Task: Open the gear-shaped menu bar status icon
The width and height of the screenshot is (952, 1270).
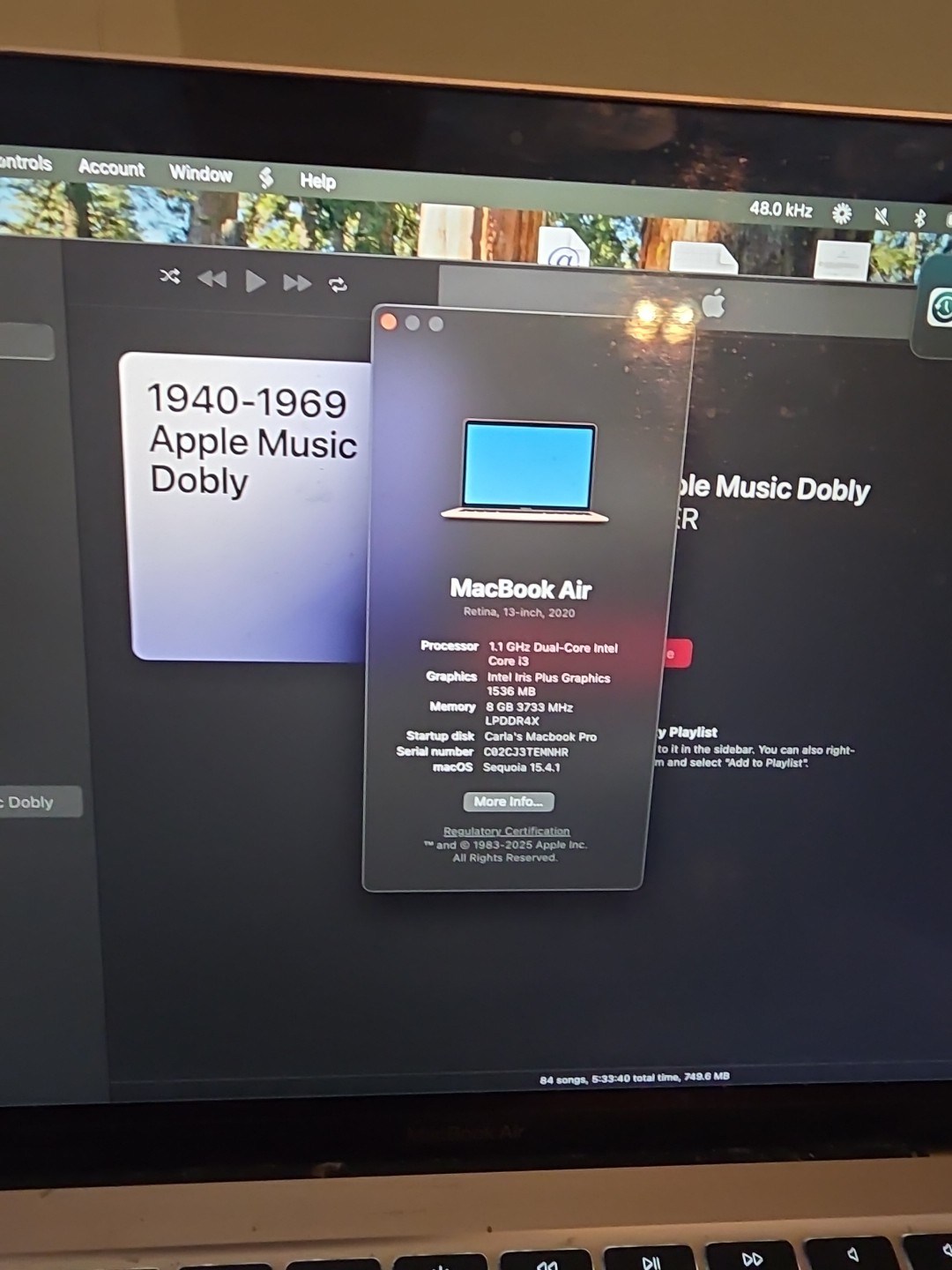Action: (x=842, y=213)
